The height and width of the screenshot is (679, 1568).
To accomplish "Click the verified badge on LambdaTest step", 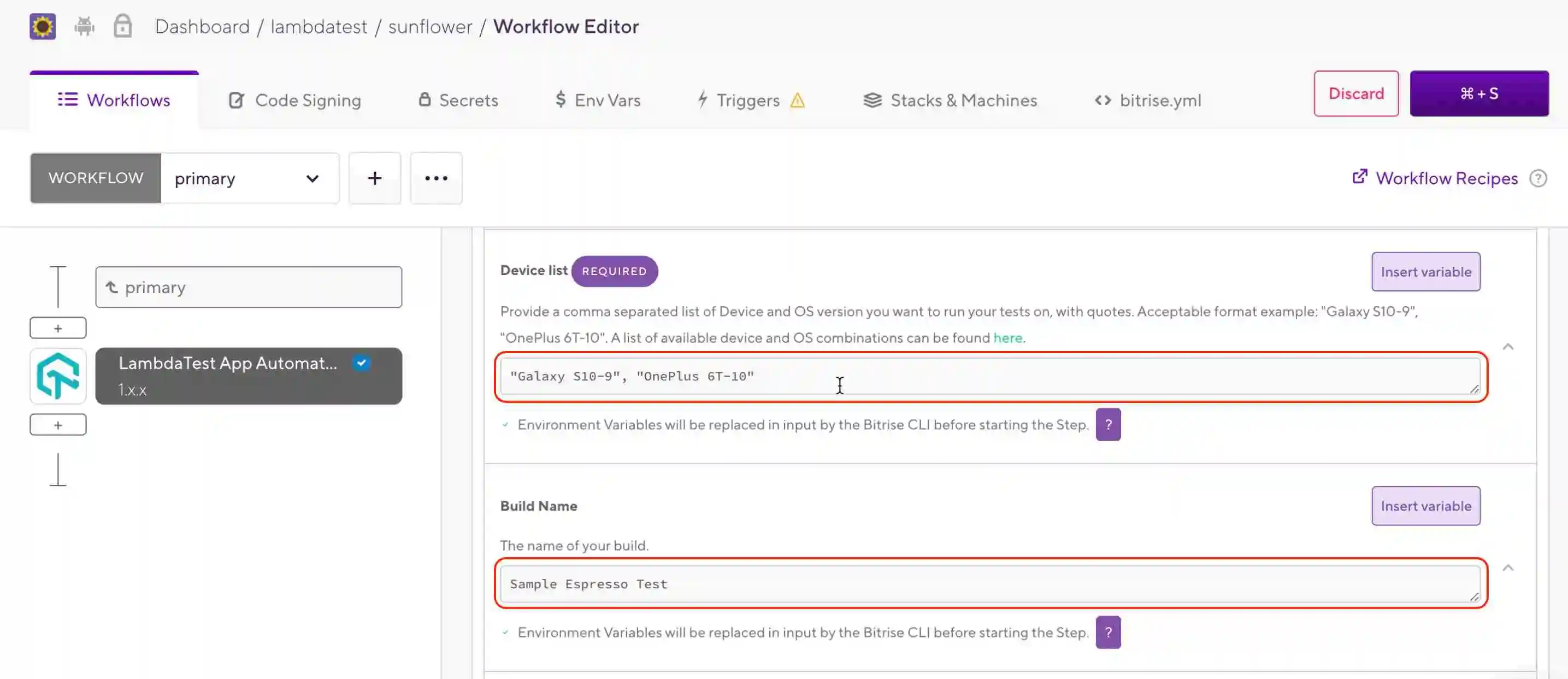I will 362,363.
